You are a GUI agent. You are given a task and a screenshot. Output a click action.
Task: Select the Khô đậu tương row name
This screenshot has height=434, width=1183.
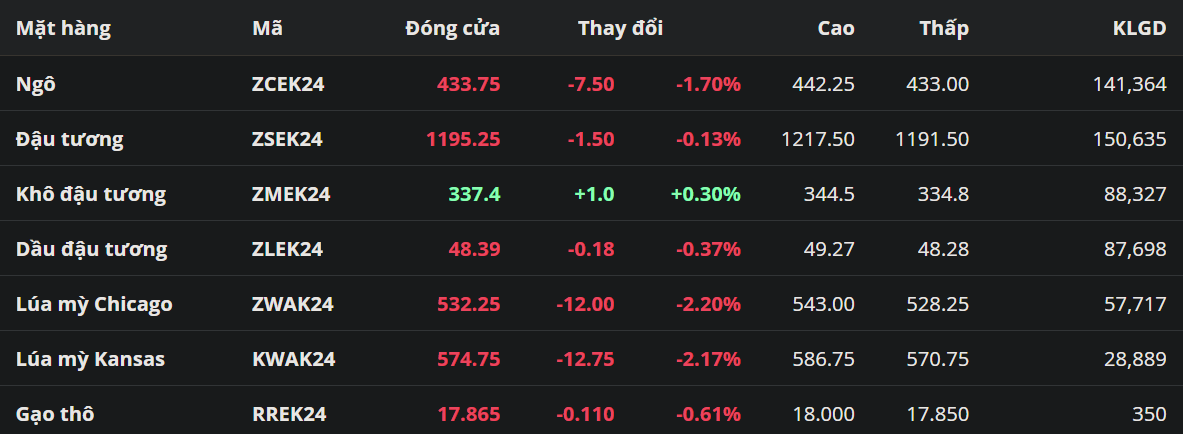(x=91, y=194)
